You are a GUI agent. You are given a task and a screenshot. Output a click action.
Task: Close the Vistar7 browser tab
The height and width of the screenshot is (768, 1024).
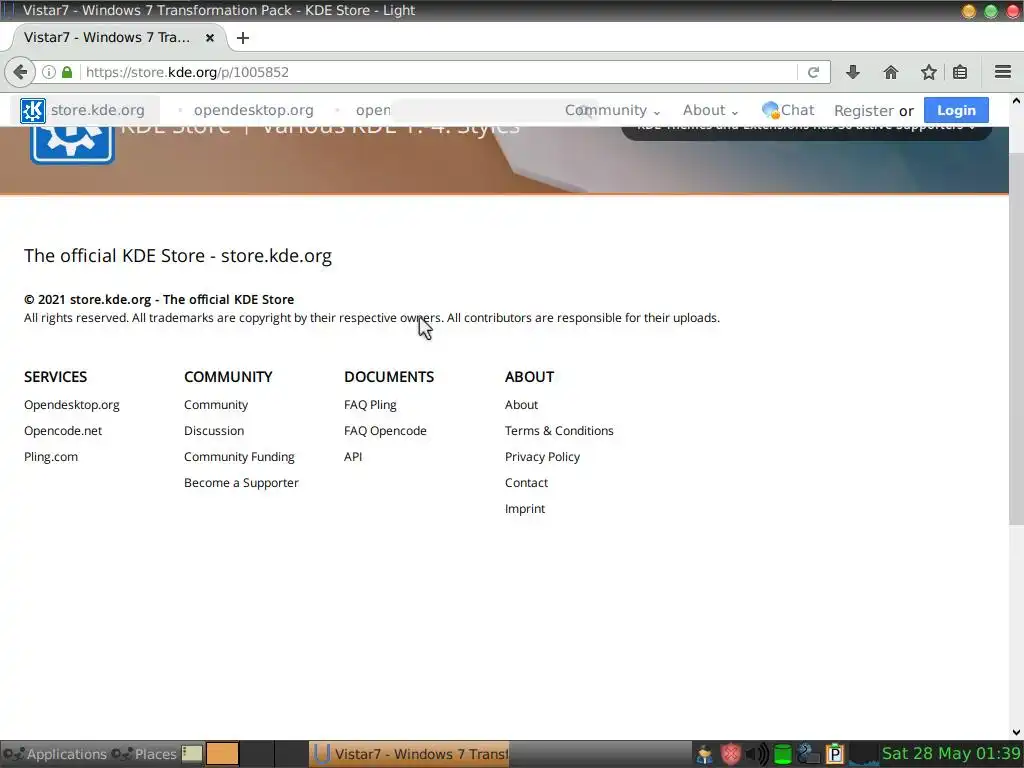210,38
